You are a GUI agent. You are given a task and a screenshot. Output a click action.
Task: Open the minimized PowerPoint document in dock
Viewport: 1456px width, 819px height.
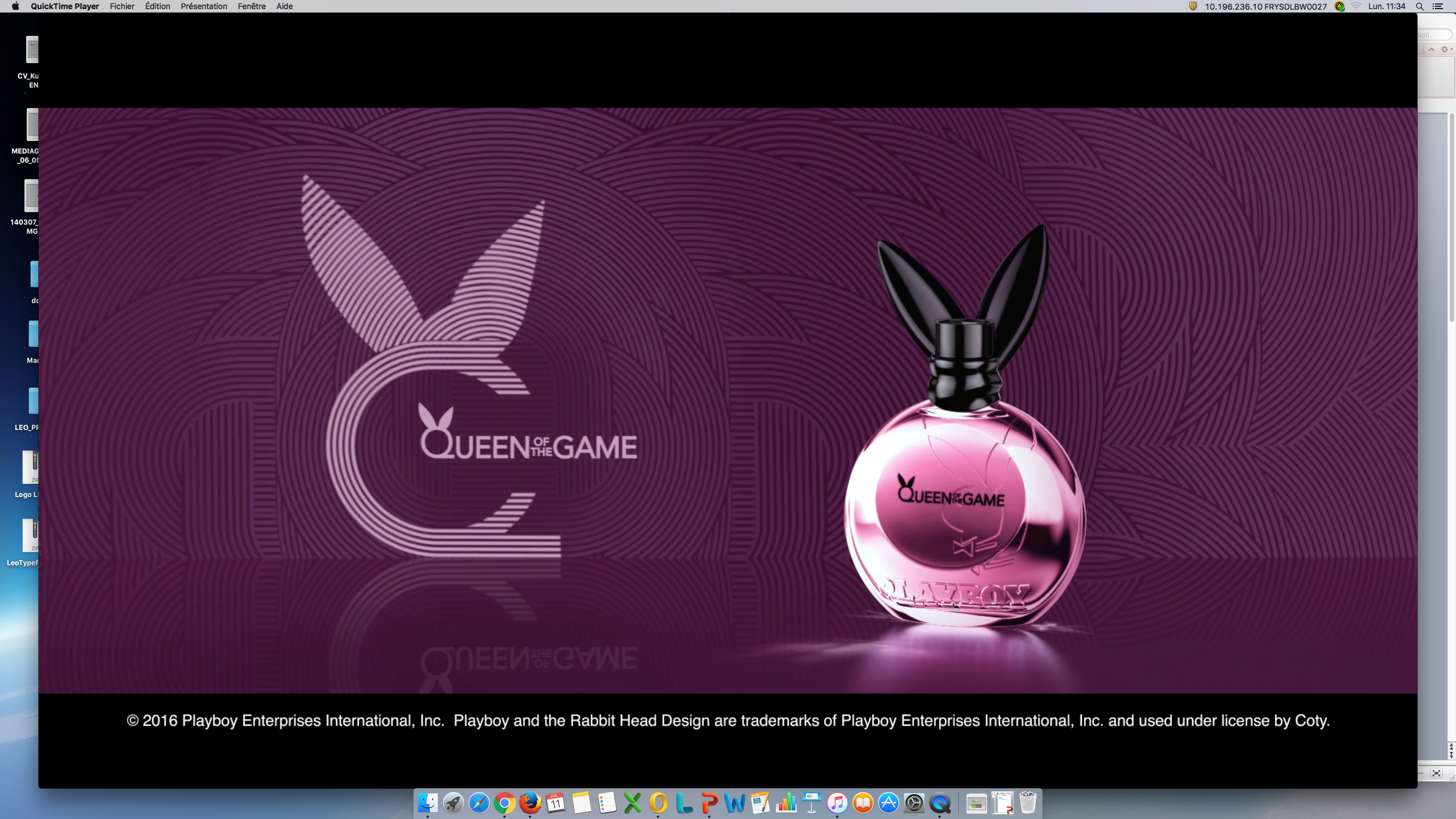click(1002, 803)
